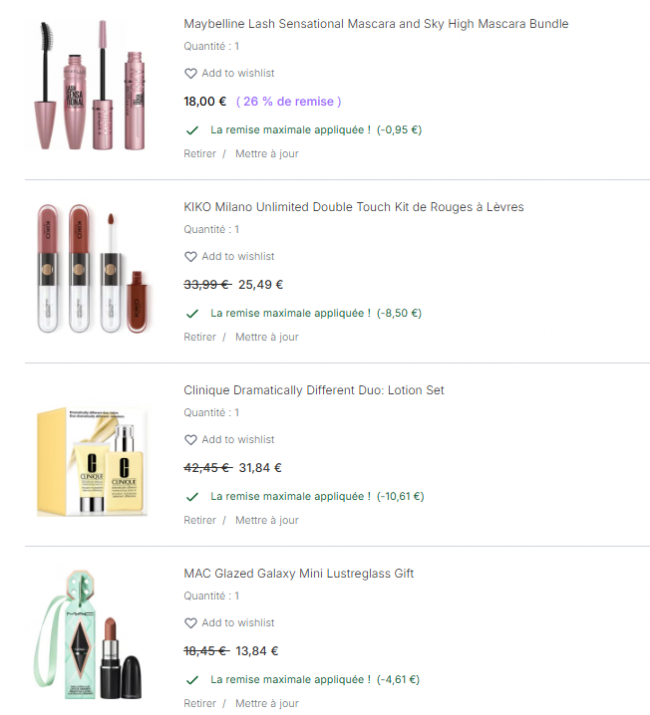
Task: Click Mettre à jour under the Clinique Lotion Set
Action: coord(267,520)
